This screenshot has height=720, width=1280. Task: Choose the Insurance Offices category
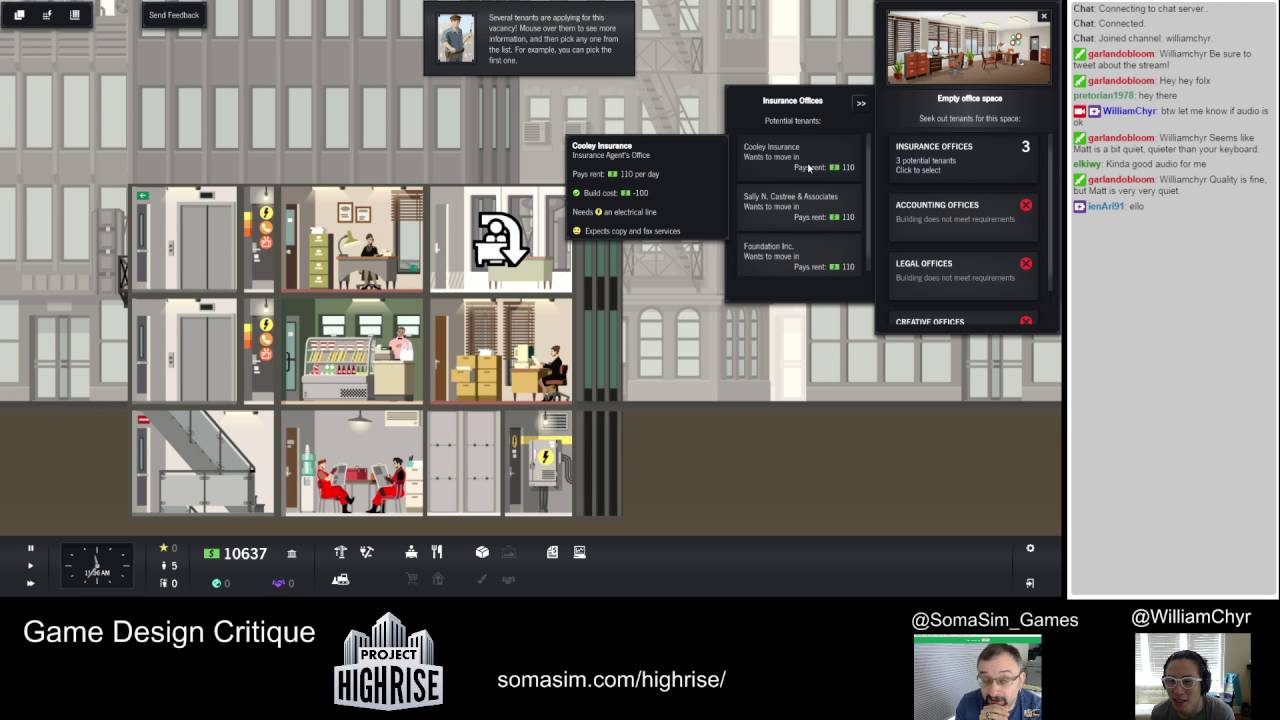pos(964,158)
